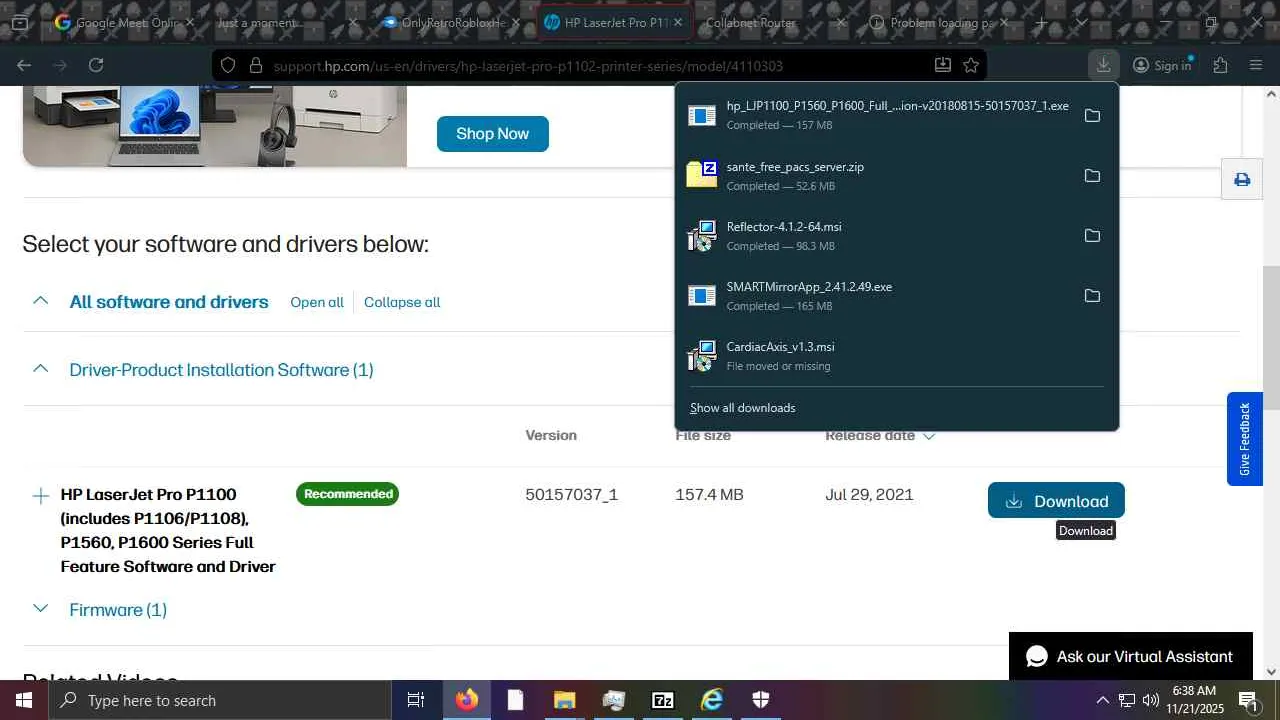Click the taskbar clock showing 6:38 AM
The width and height of the screenshot is (1280, 720).
(x=1195, y=700)
